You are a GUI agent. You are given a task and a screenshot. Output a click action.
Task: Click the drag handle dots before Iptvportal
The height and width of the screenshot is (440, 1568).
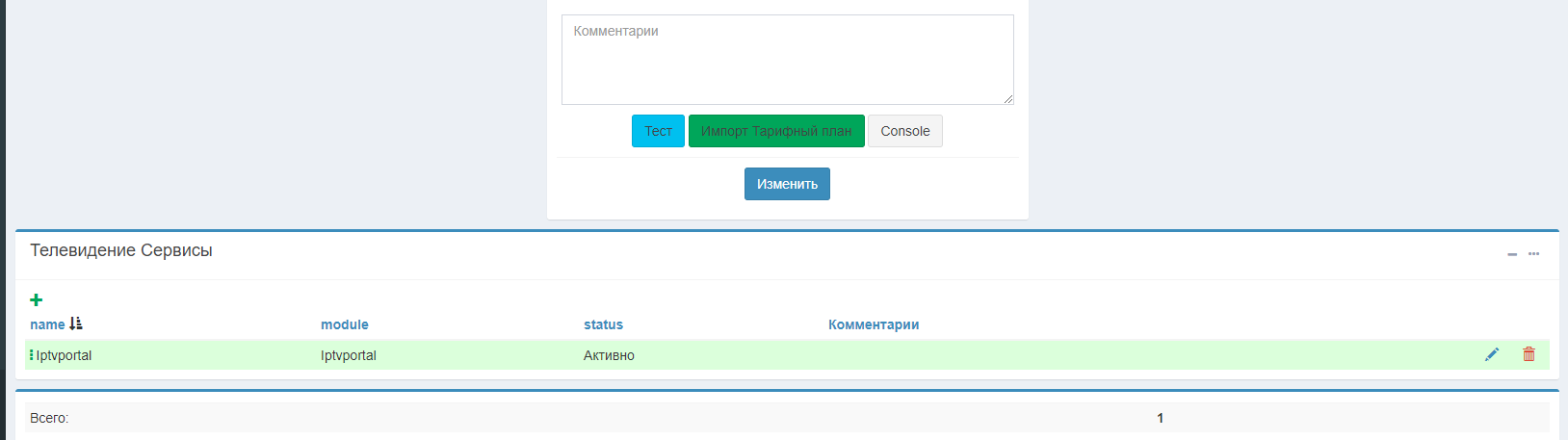pos(31,355)
